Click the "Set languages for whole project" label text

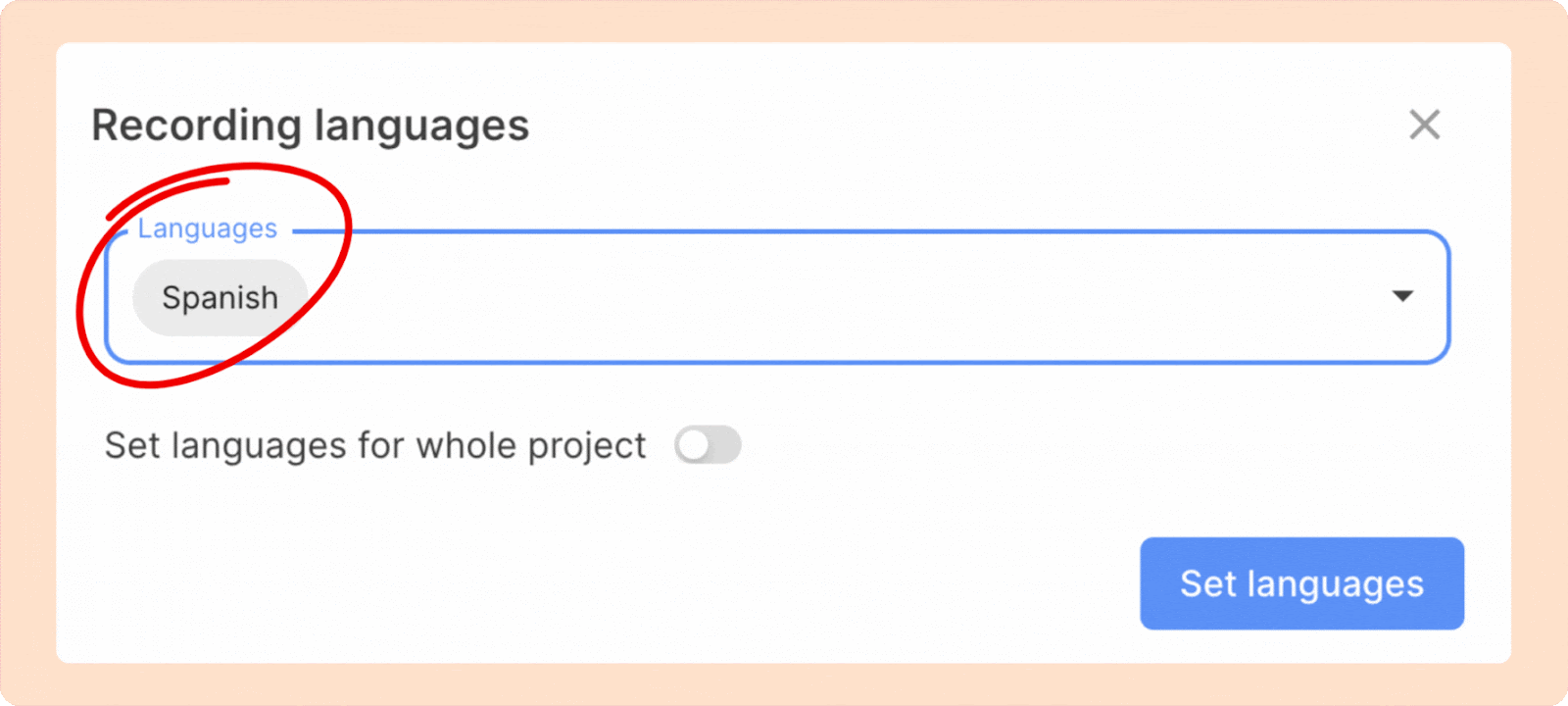click(x=375, y=446)
